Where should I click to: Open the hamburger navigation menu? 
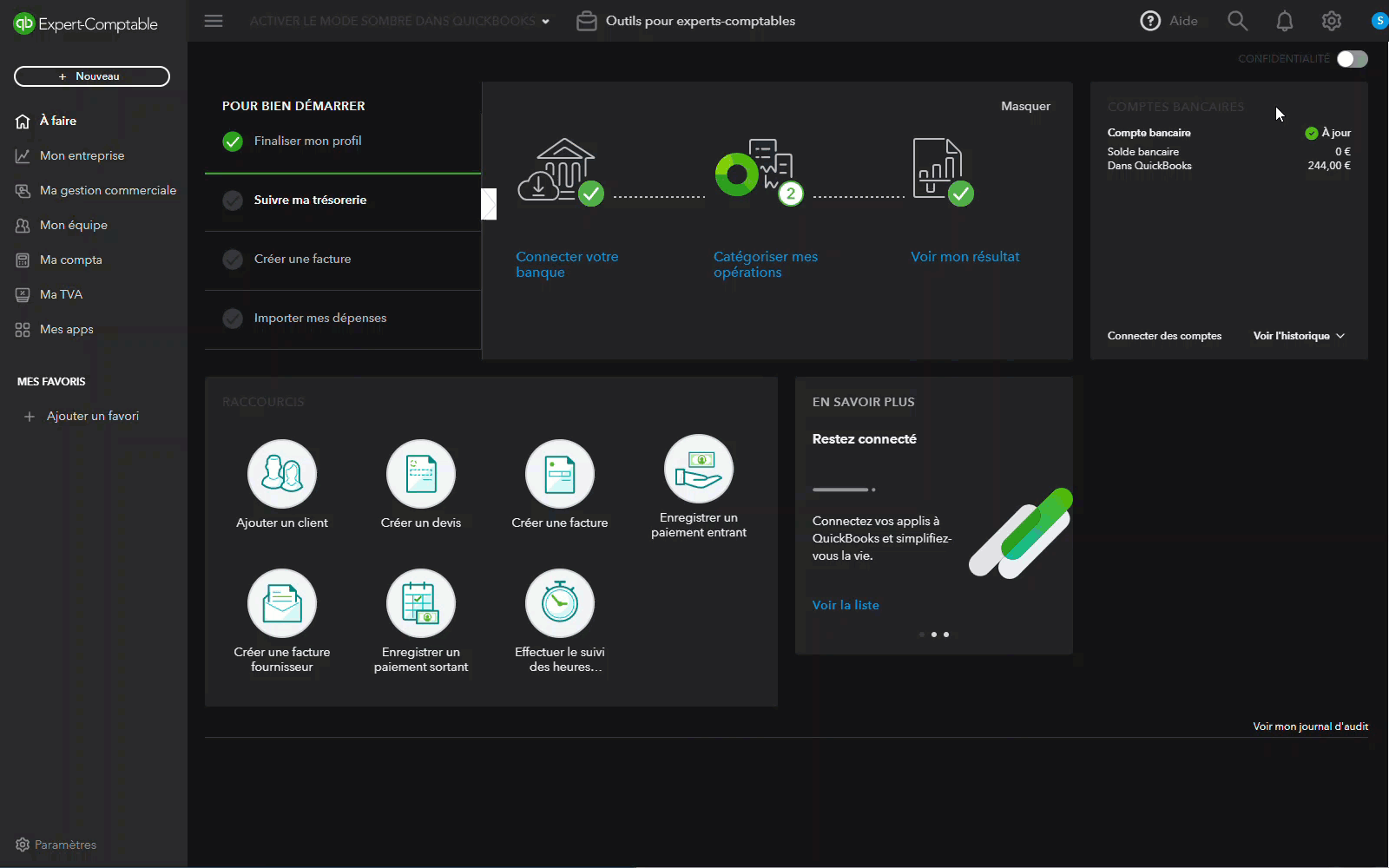[x=214, y=21]
